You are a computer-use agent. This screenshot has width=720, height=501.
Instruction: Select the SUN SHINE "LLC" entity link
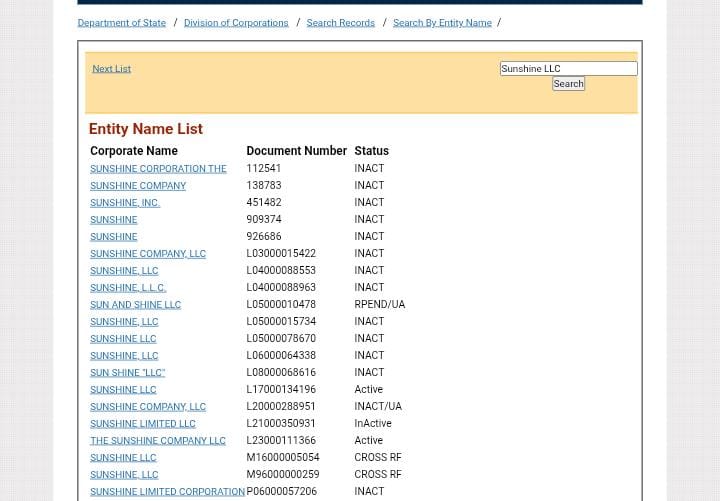(127, 373)
